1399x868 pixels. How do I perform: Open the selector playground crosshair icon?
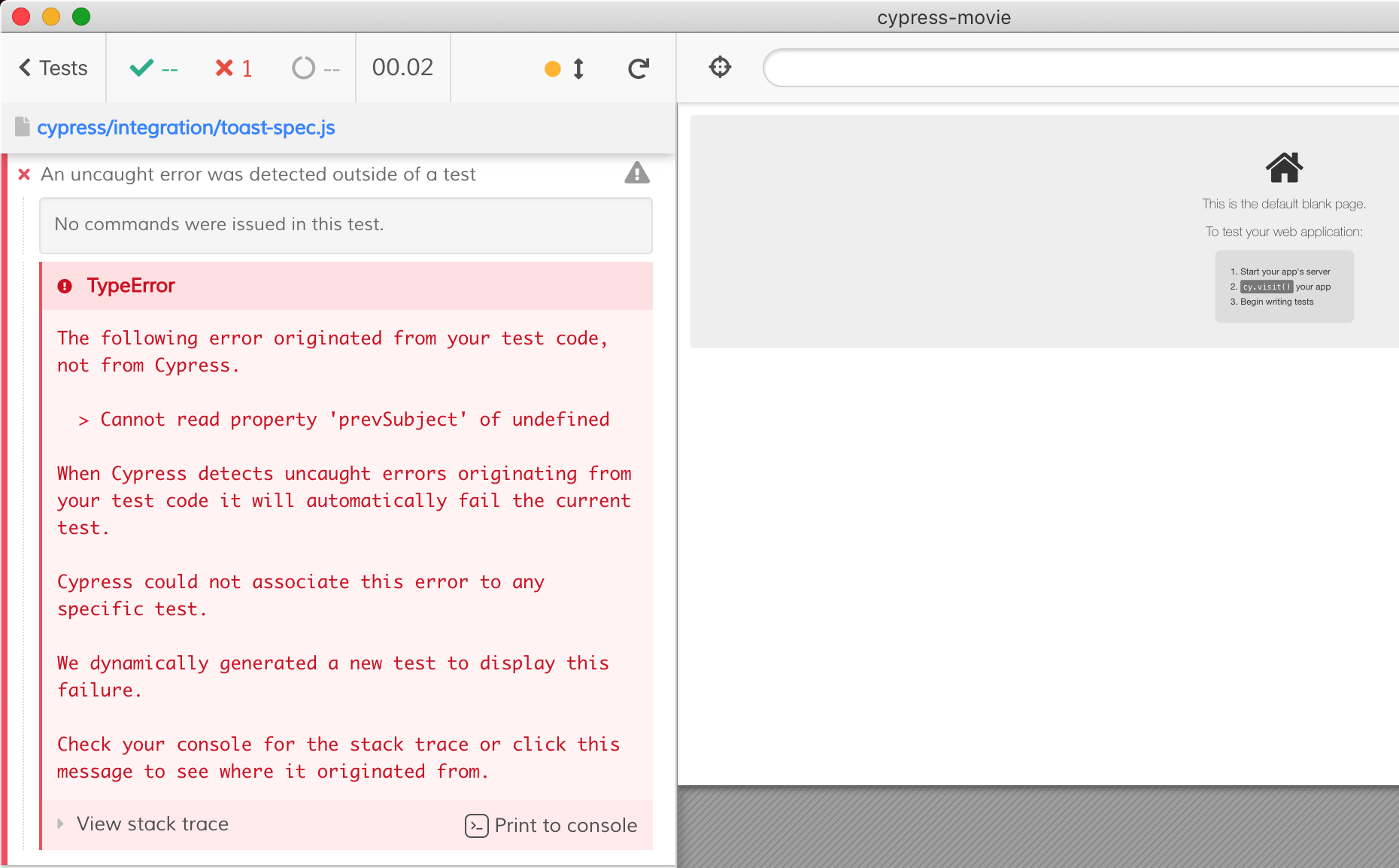[x=720, y=67]
